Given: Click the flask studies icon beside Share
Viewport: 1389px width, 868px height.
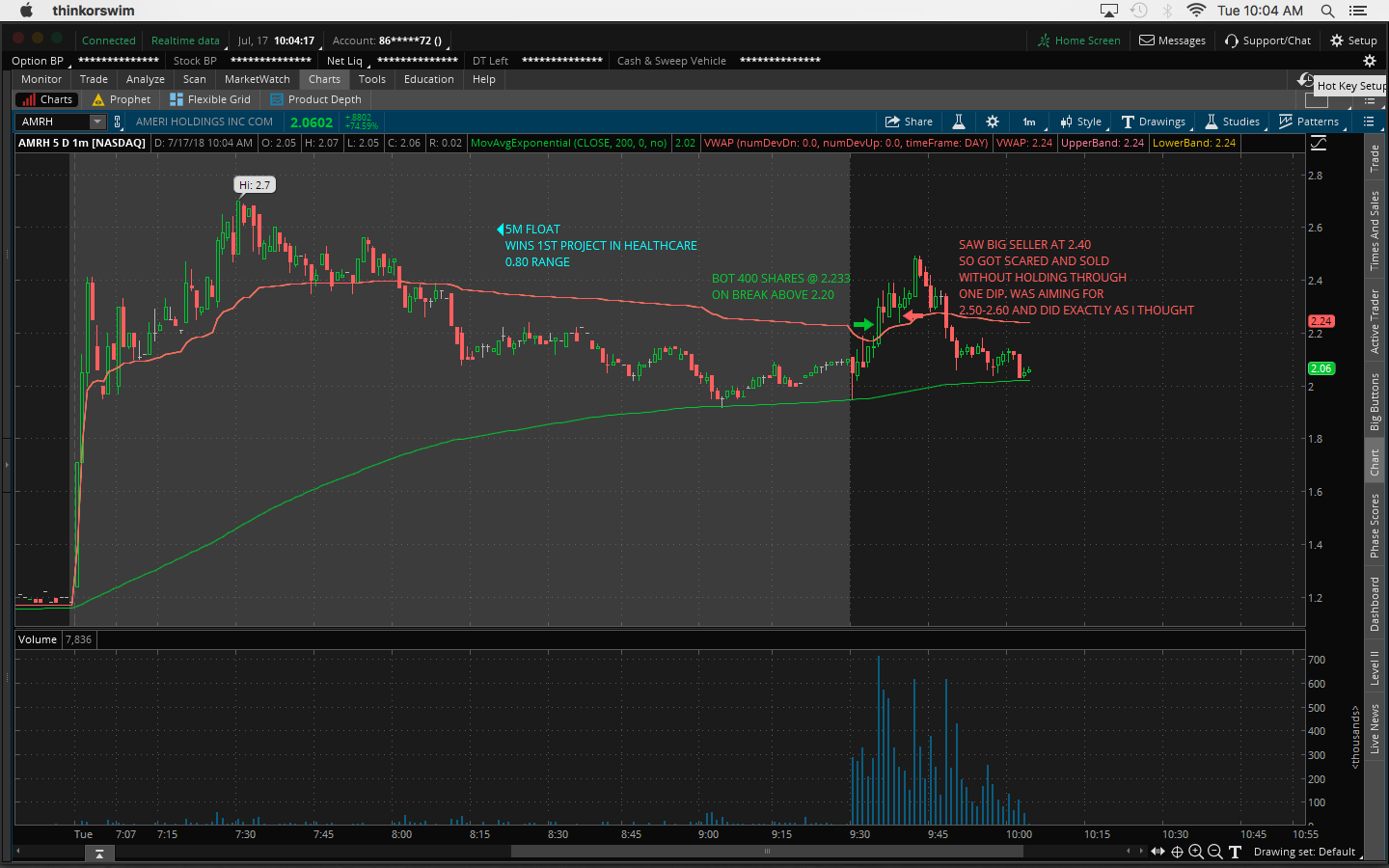Looking at the screenshot, I should pos(959,122).
